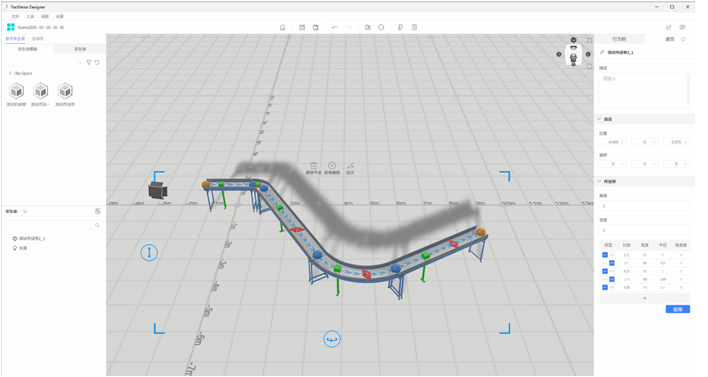Click the 宽度 width input field
The width and height of the screenshot is (708, 377).
[644, 230]
